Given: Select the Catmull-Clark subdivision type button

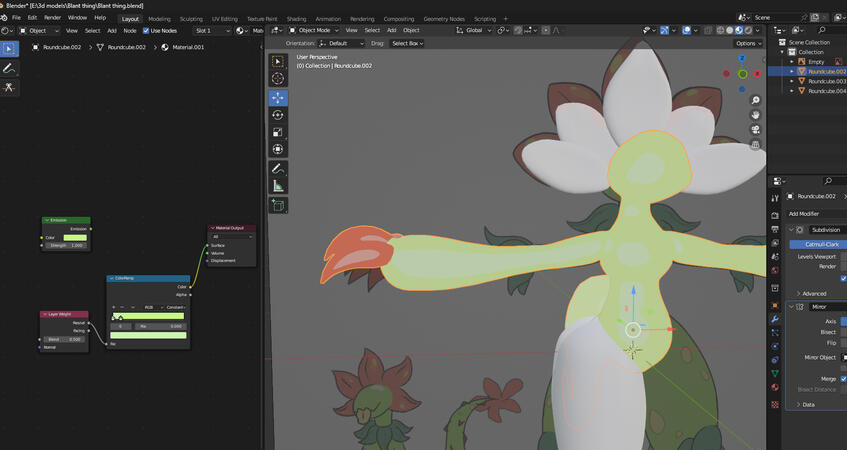Looking at the screenshot, I should click(818, 244).
